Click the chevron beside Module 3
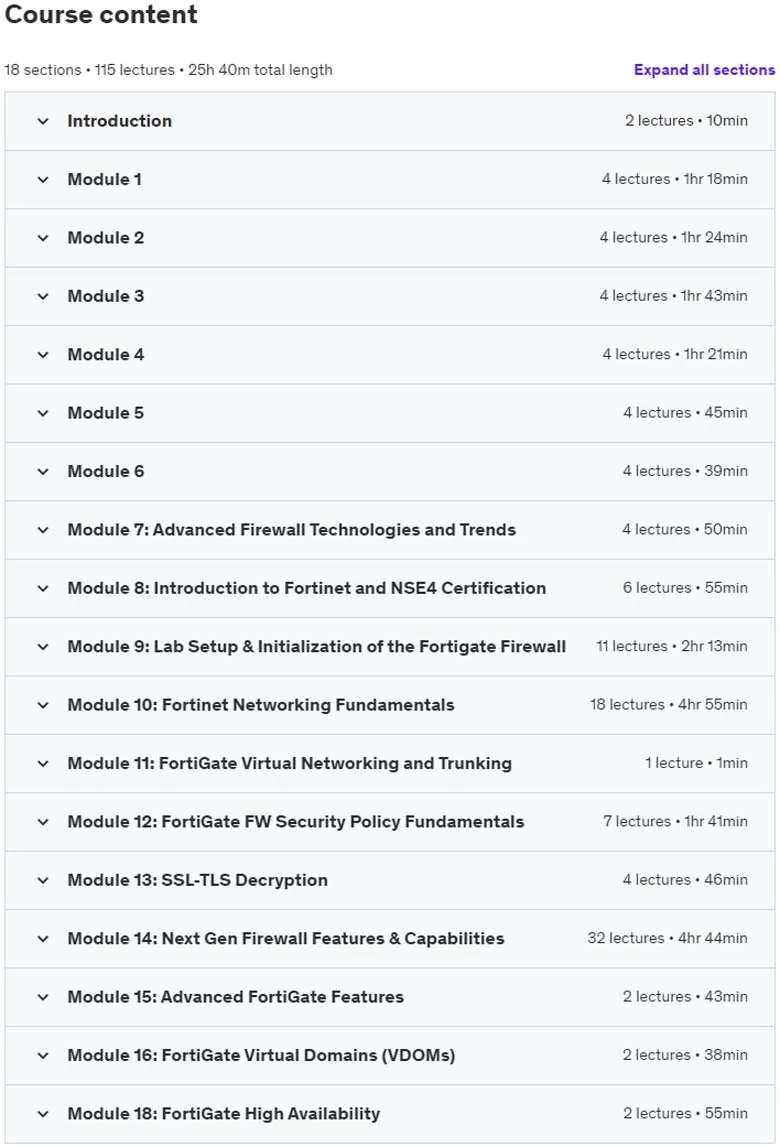780x1147 pixels. [43, 297]
